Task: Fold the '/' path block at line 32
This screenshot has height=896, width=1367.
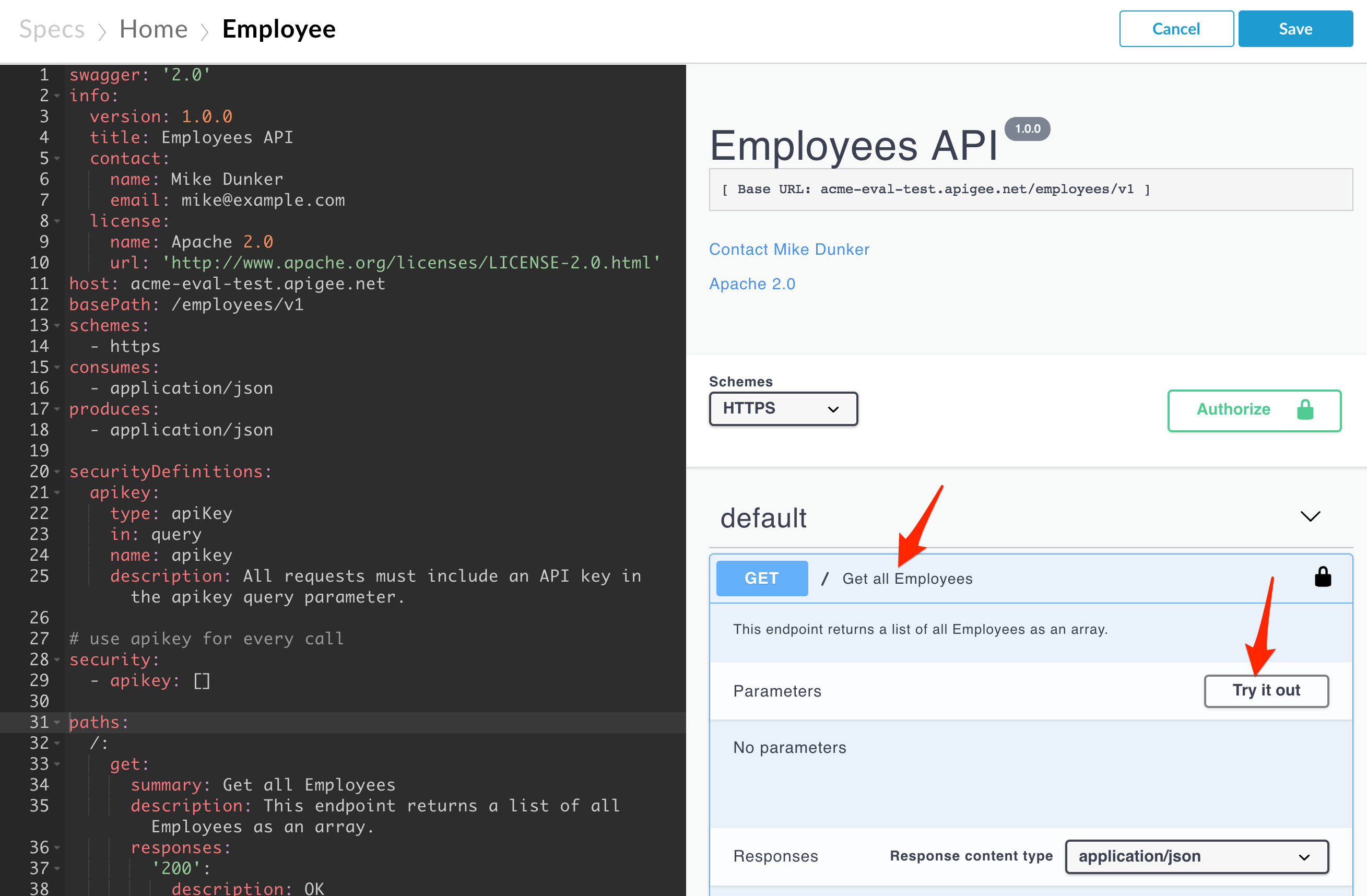Action: coord(57,743)
